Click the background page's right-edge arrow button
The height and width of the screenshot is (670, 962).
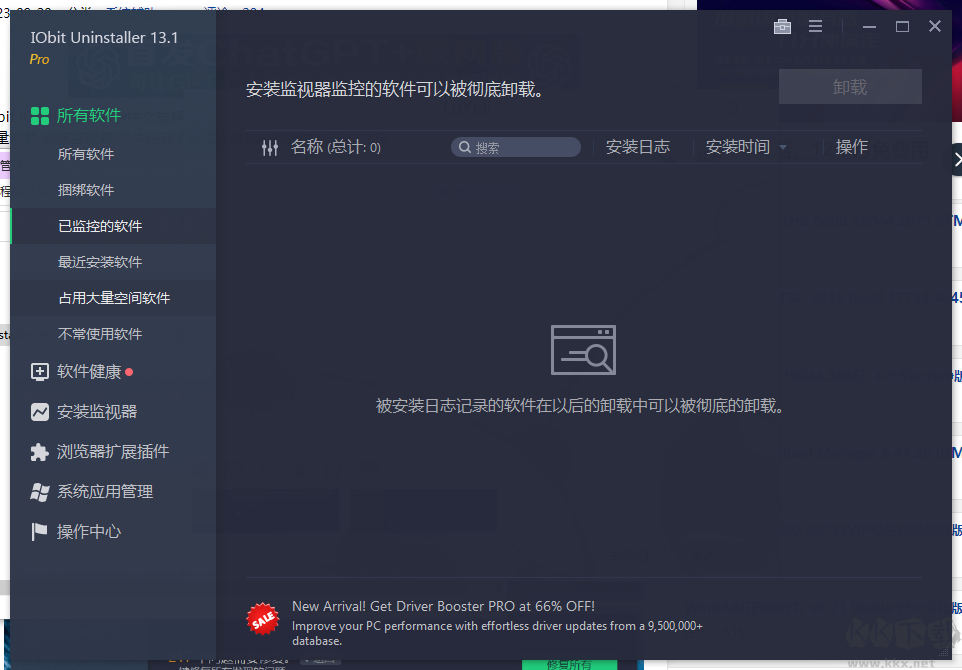pos(956,160)
